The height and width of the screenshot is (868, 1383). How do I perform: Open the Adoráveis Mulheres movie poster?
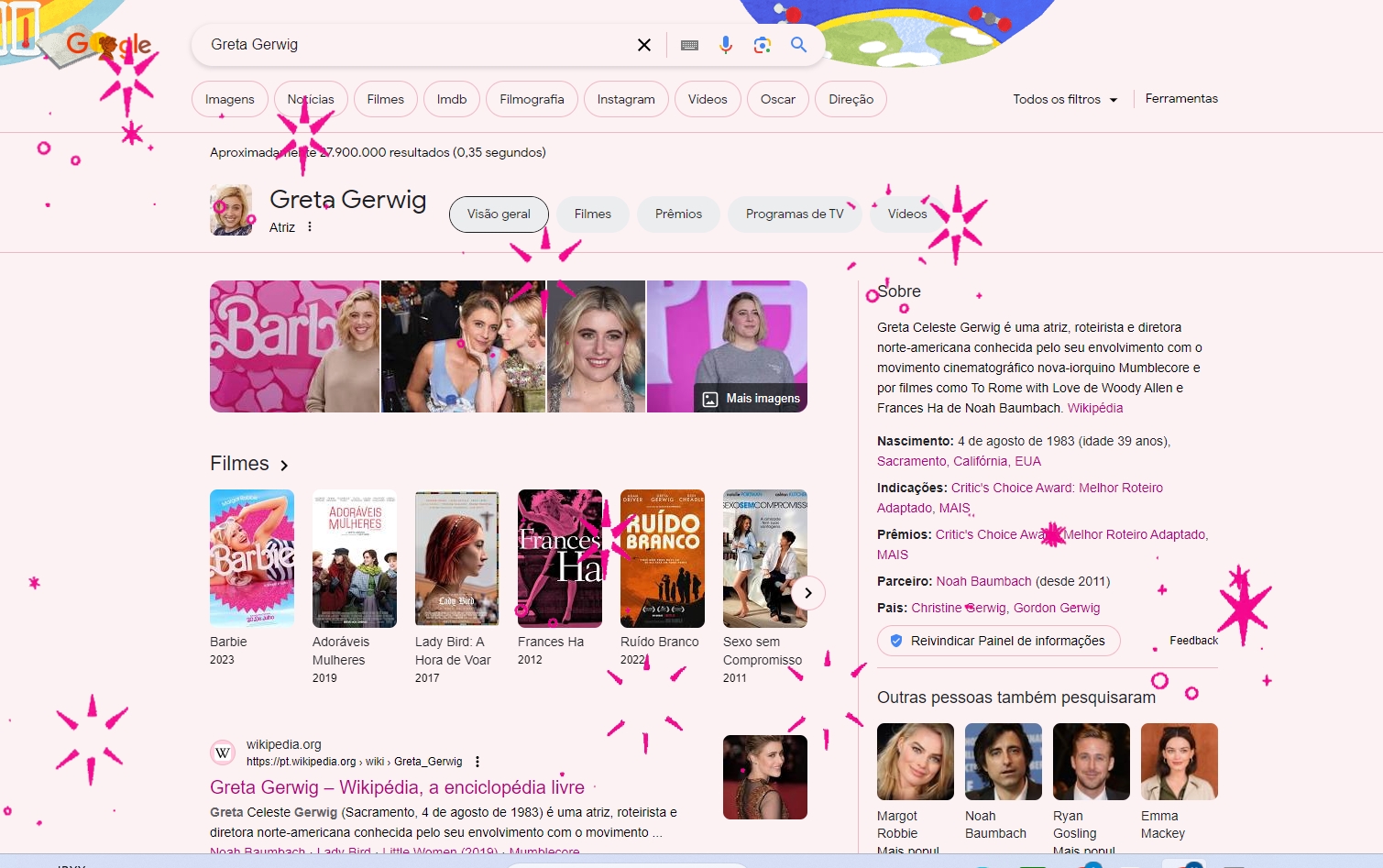(355, 558)
